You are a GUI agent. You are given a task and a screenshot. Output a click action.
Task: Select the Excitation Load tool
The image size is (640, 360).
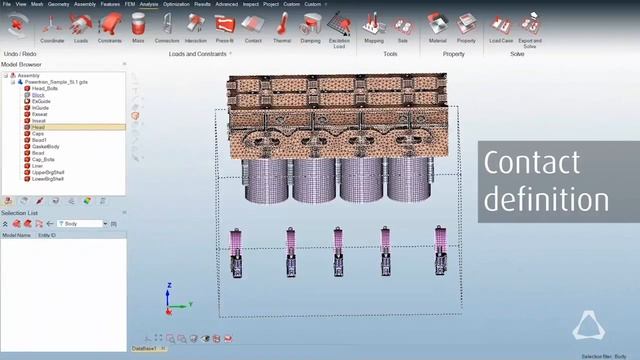point(339,31)
